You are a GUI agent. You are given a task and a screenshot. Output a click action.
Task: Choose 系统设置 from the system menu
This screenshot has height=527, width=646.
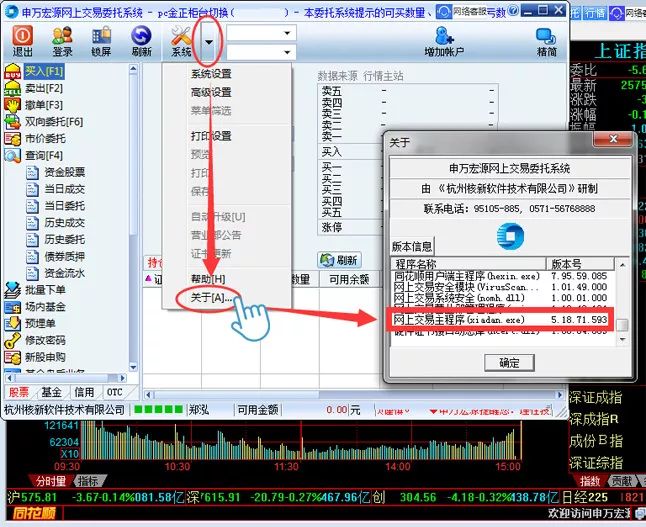(211, 74)
